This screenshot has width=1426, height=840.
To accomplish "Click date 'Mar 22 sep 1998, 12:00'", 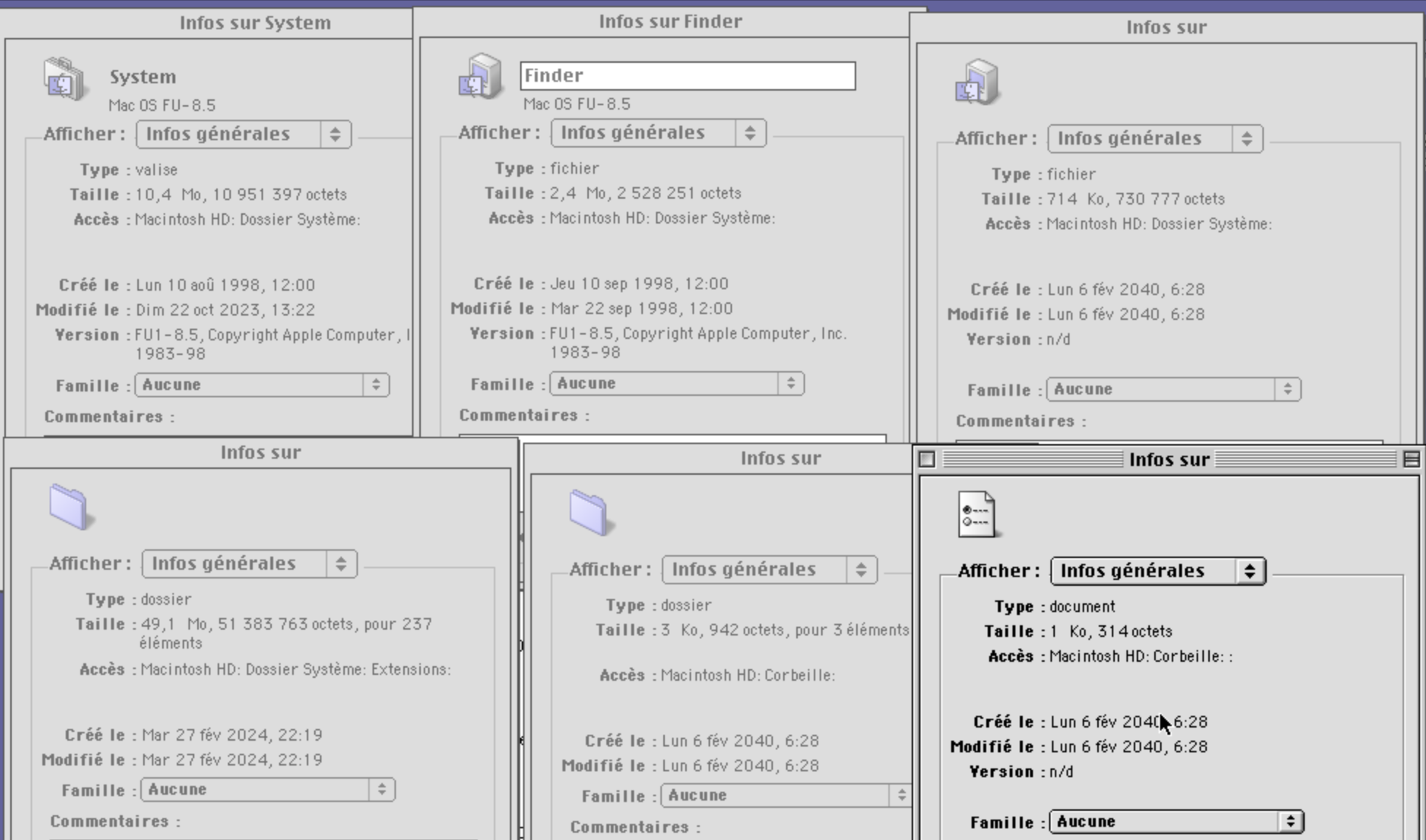I will pos(642,309).
